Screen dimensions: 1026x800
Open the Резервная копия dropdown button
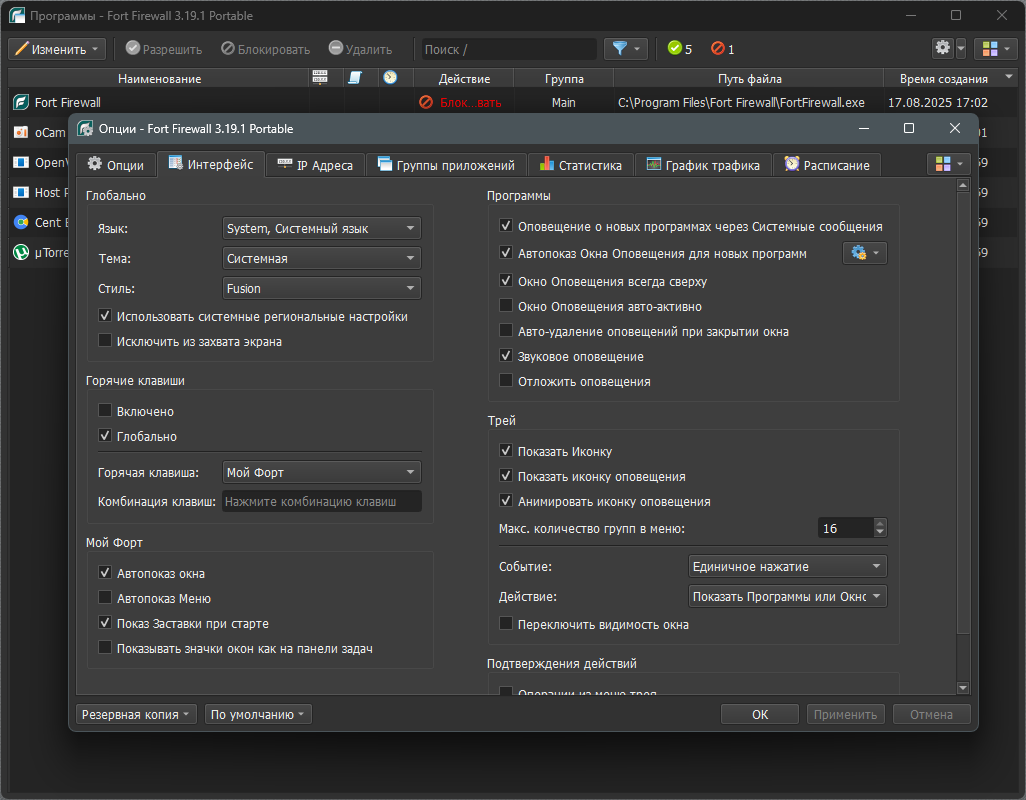point(135,714)
